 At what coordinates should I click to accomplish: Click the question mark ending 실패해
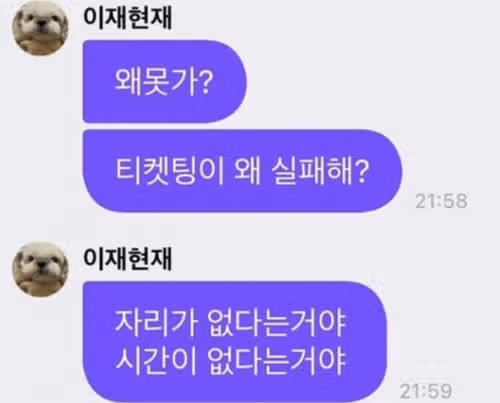tap(362, 171)
